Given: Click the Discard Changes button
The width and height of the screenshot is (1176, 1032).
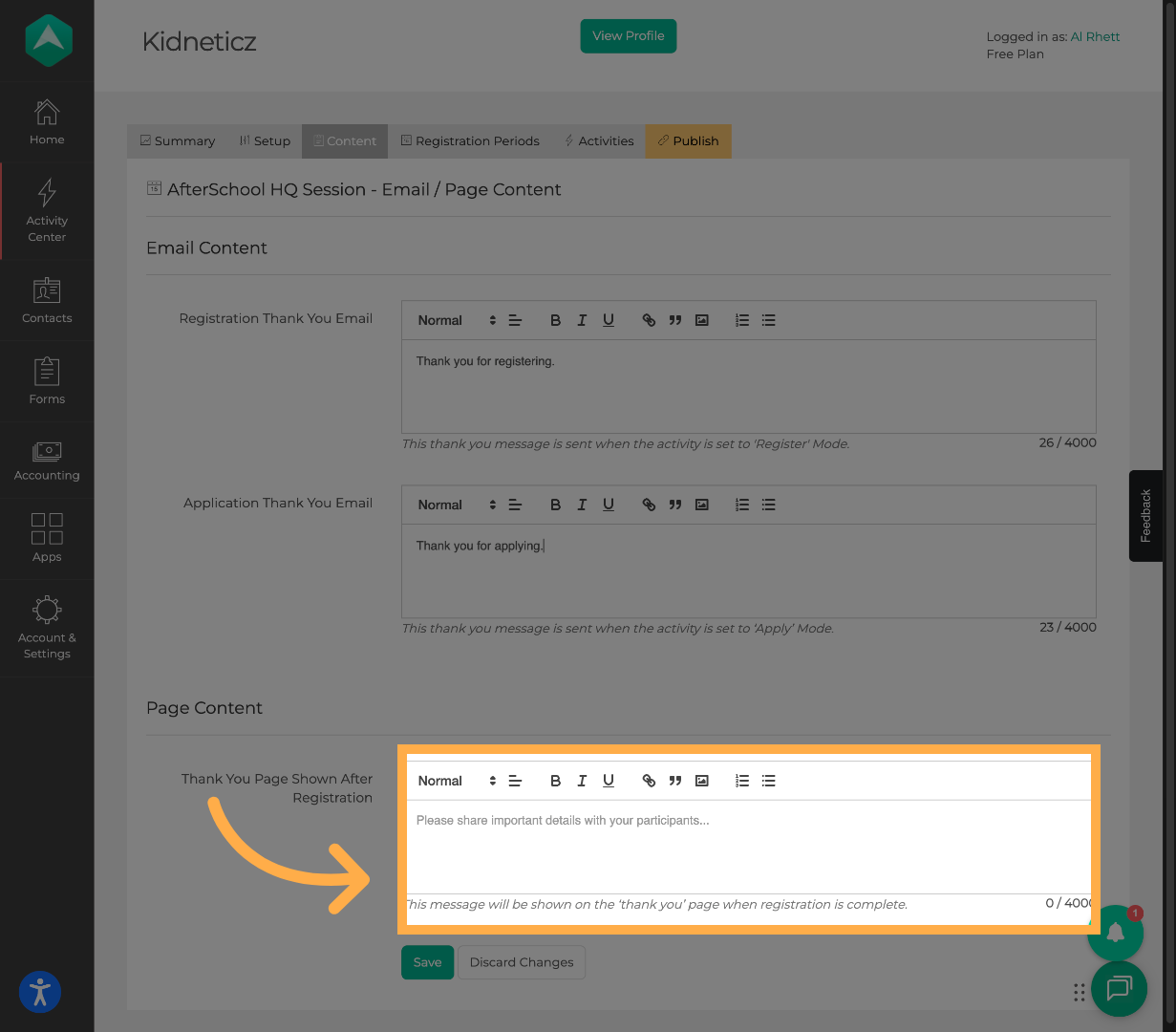Looking at the screenshot, I should click(522, 962).
